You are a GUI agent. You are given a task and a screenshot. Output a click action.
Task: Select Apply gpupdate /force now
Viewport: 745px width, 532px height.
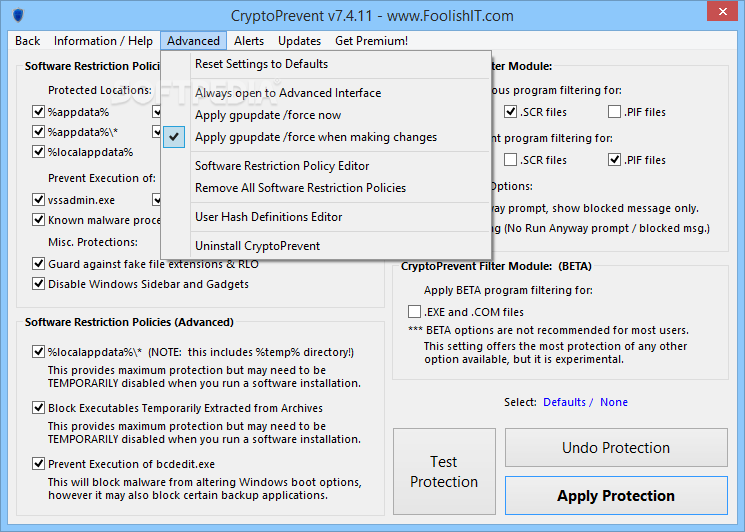click(x=326, y=115)
